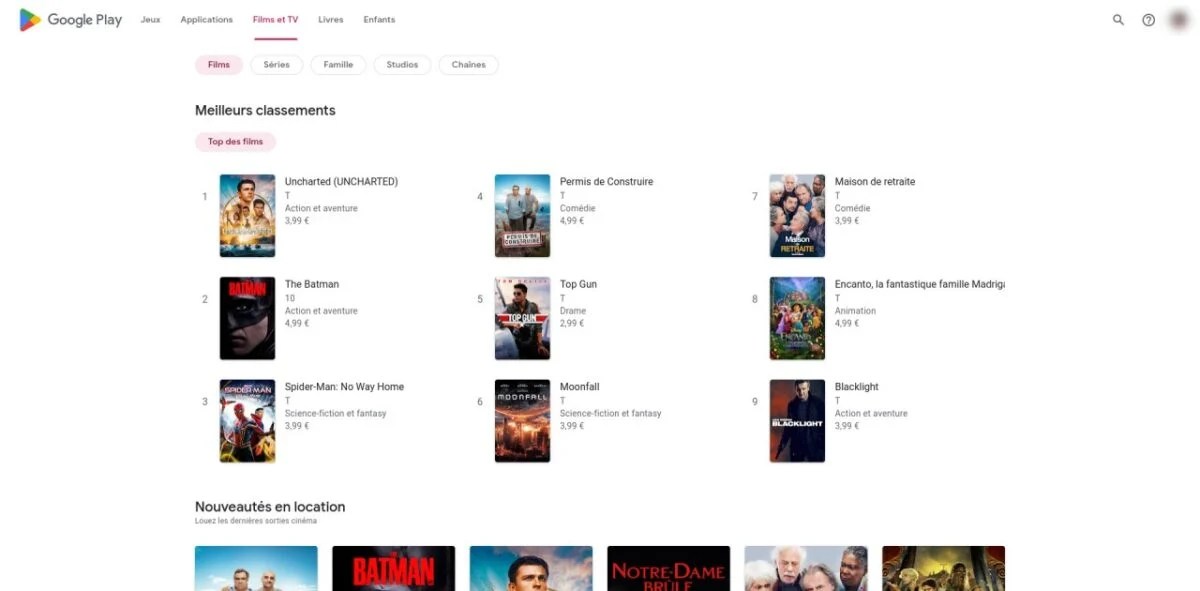The height and width of the screenshot is (591, 1200).
Task: Click the Moonfall title
Action: pos(580,387)
